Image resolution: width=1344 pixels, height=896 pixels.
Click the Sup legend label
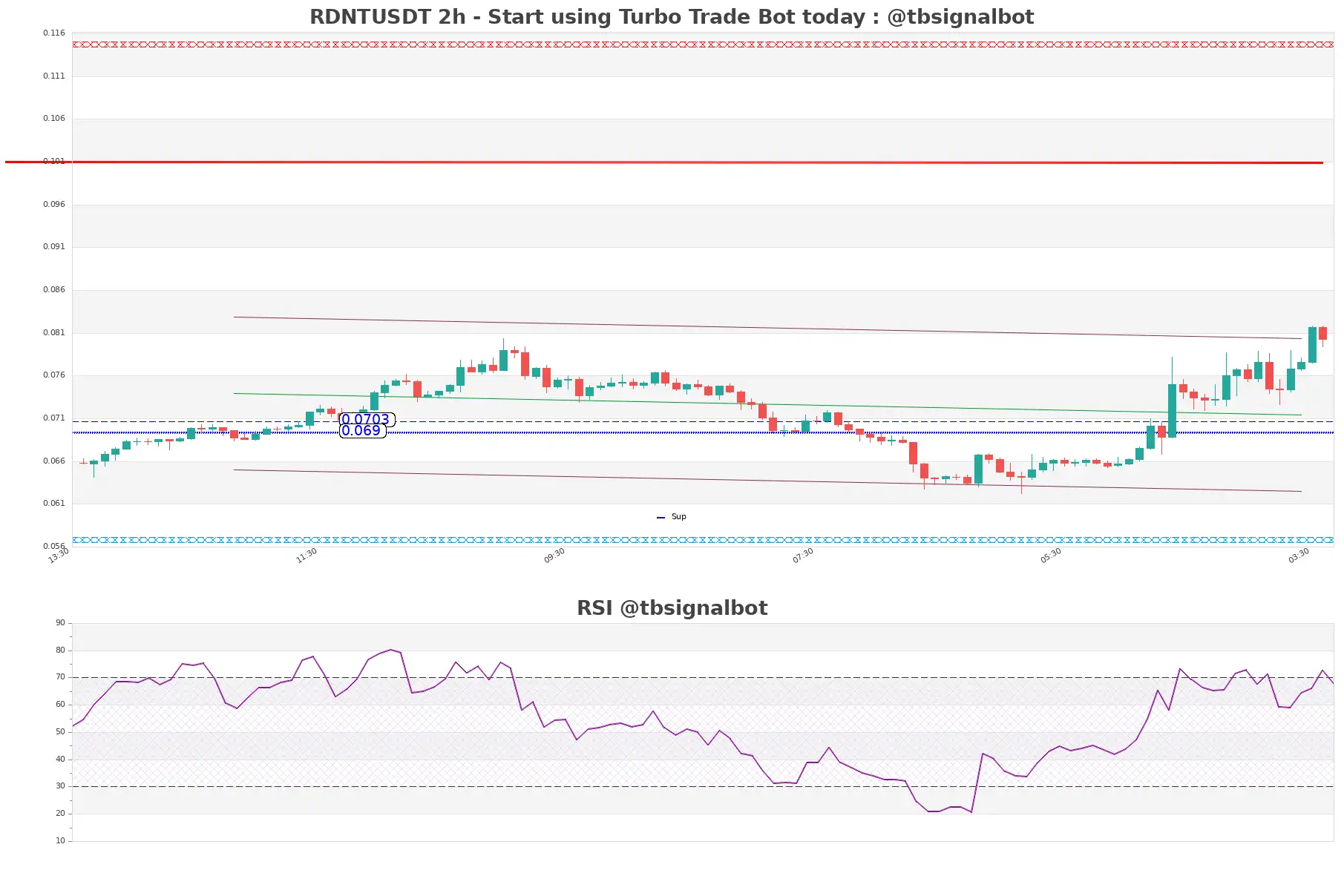coord(679,517)
